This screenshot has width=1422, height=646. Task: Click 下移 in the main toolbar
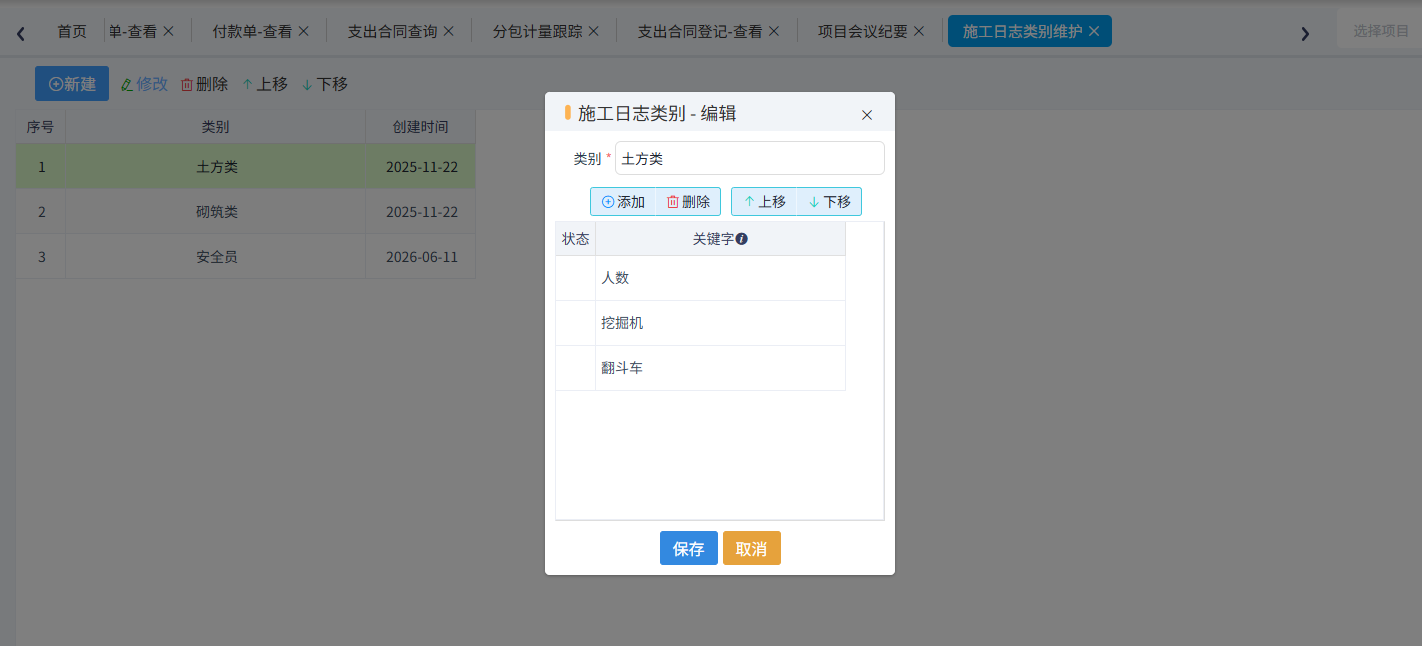[325, 84]
